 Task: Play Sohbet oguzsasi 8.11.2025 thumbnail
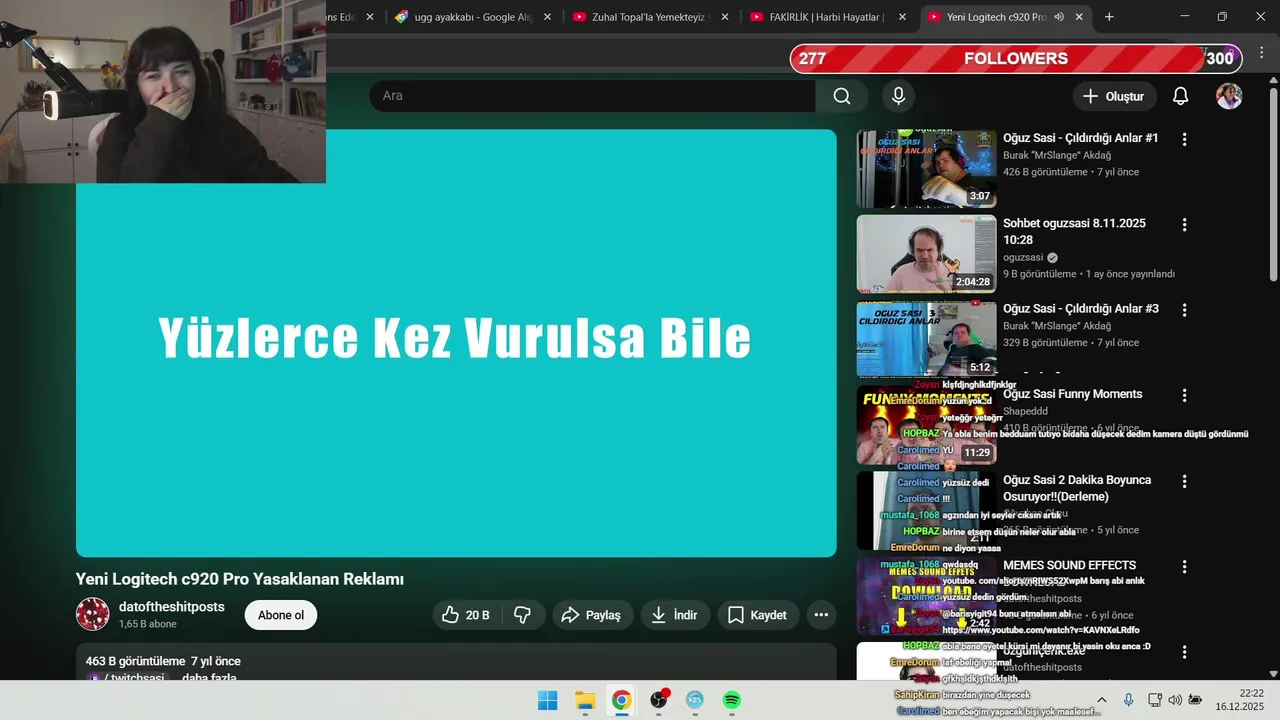926,254
